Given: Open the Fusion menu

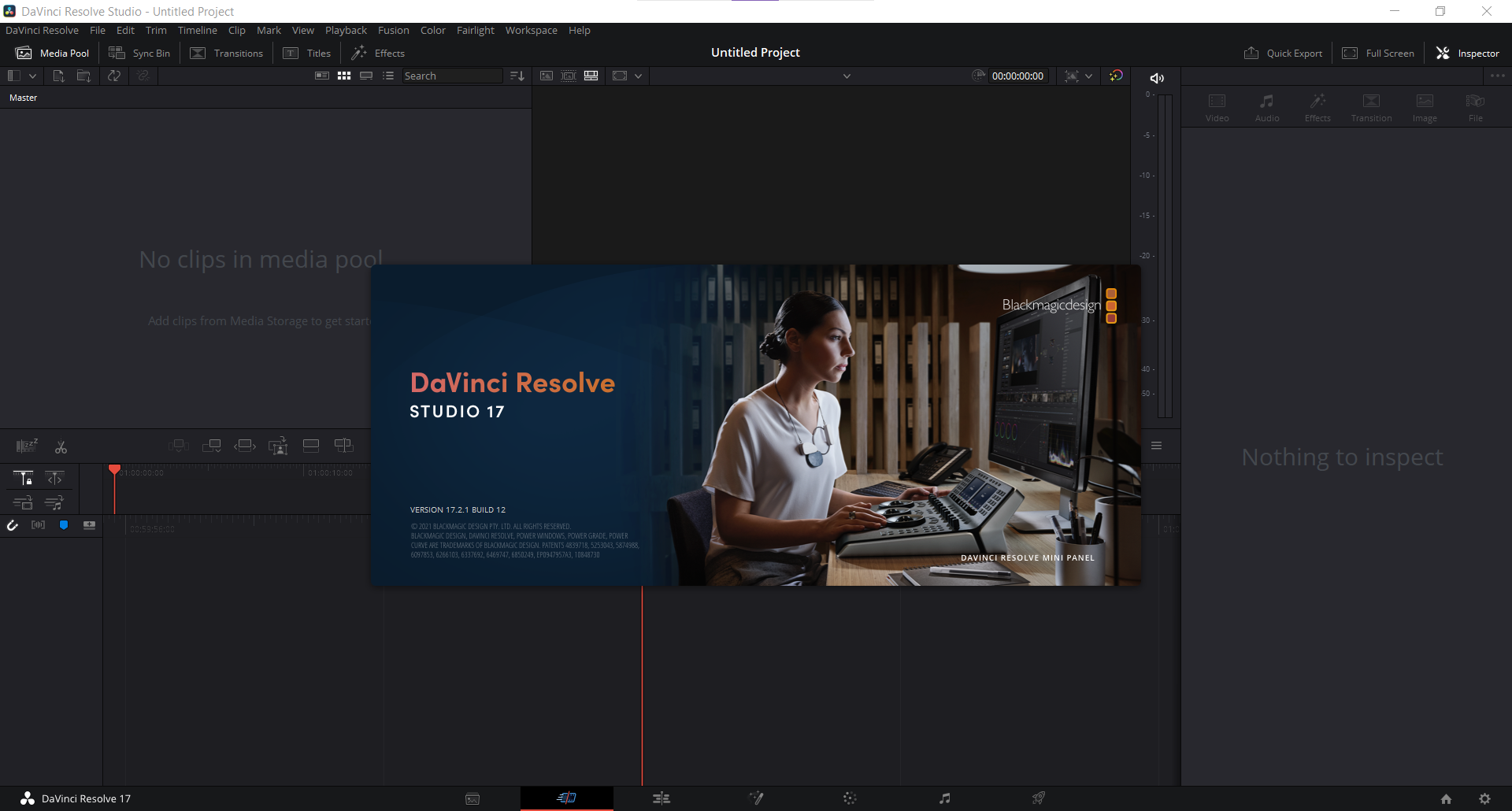Looking at the screenshot, I should pyautogui.click(x=393, y=30).
